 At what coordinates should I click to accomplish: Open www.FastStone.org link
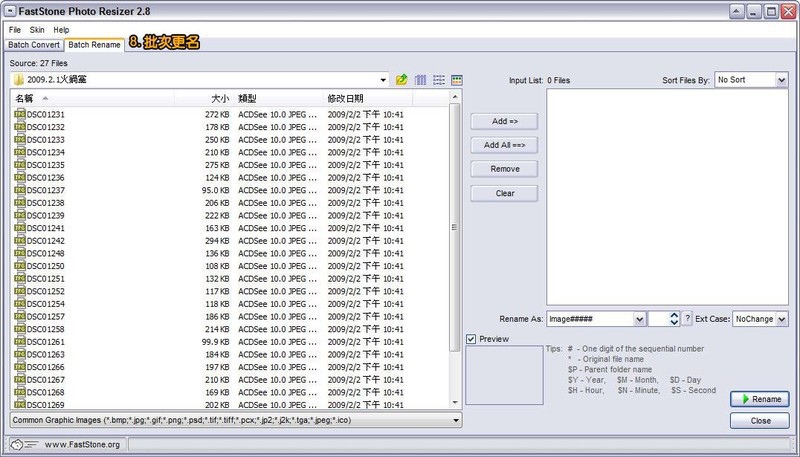pos(82,444)
